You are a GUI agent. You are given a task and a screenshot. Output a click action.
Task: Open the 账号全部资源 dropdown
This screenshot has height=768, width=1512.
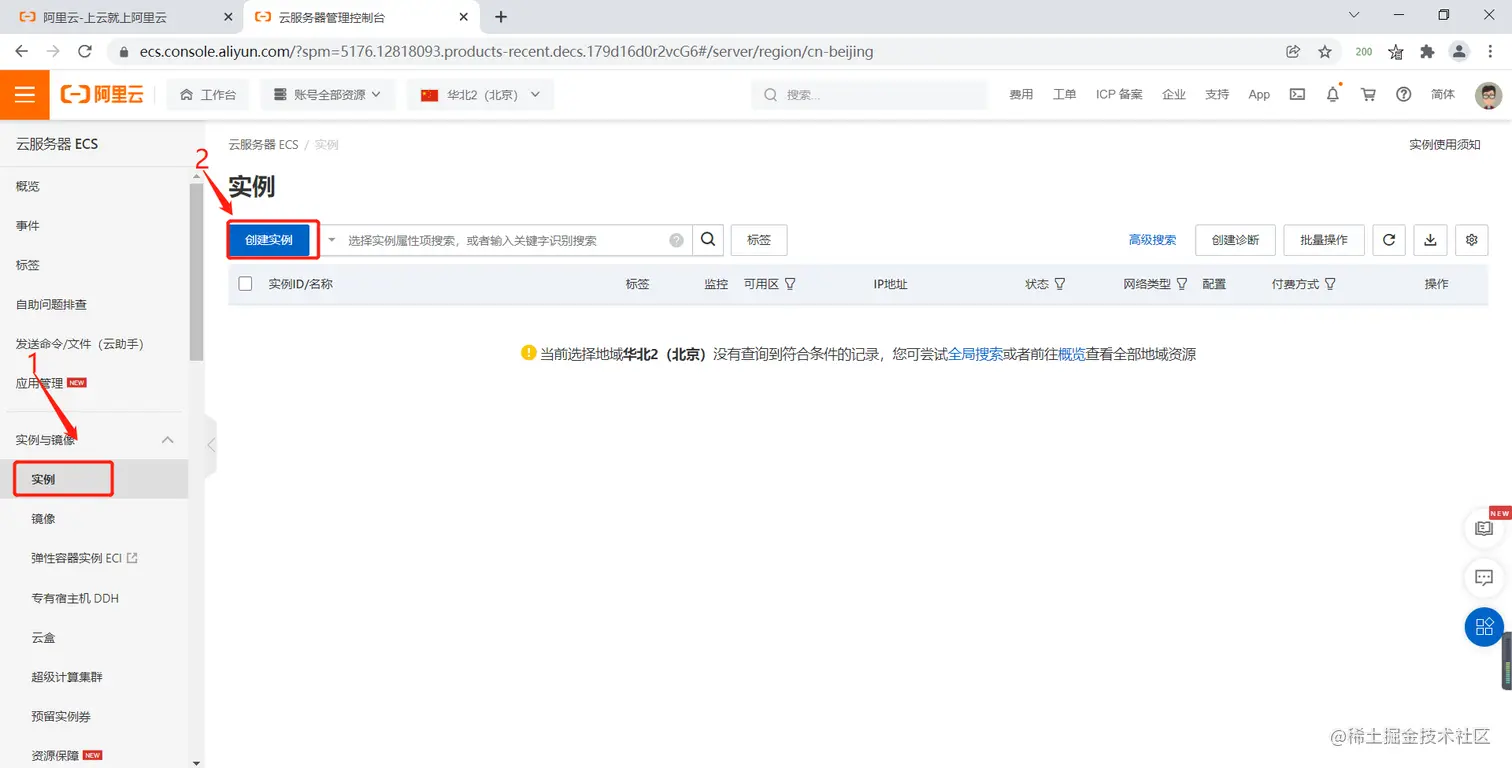330,94
